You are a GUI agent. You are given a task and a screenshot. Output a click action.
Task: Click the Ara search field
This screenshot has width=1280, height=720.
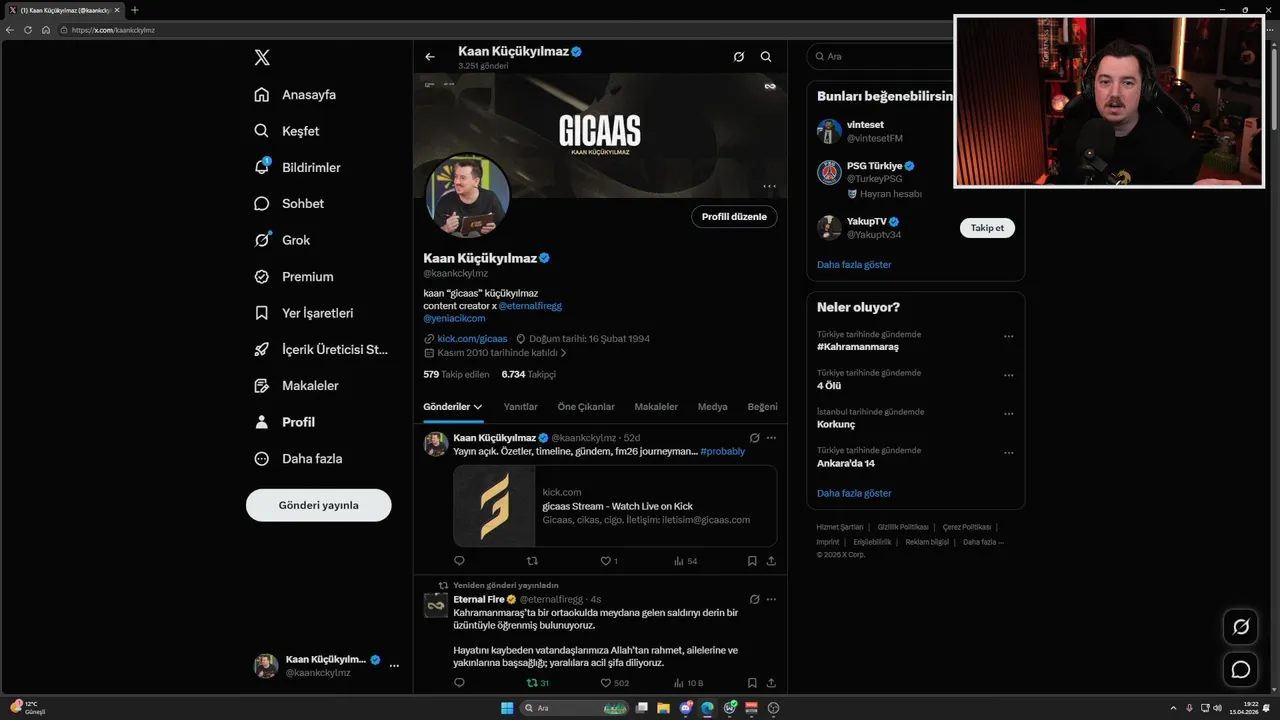click(880, 57)
